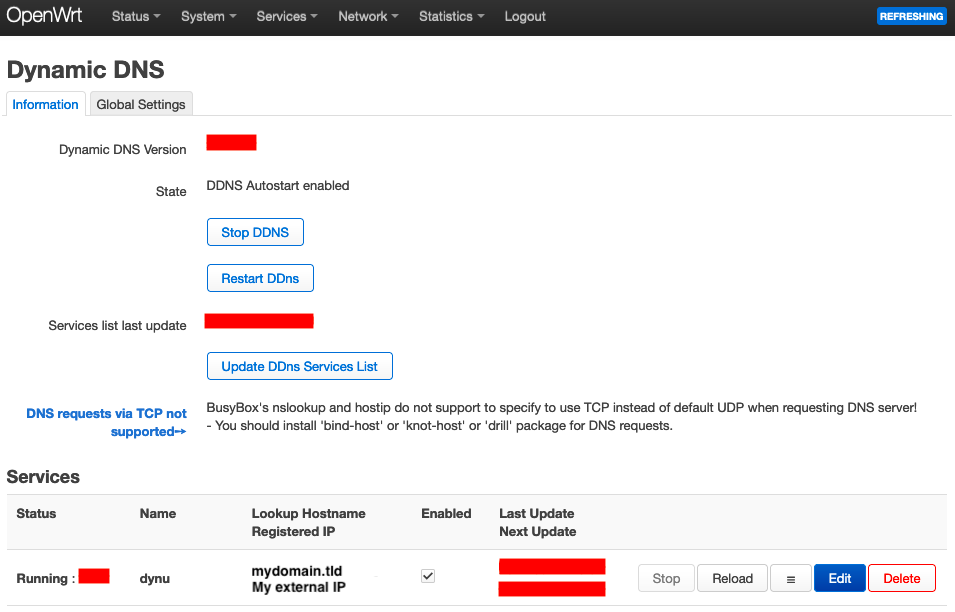This screenshot has width=955, height=612.
Task: Switch to the Global Settings tab
Action: [141, 104]
